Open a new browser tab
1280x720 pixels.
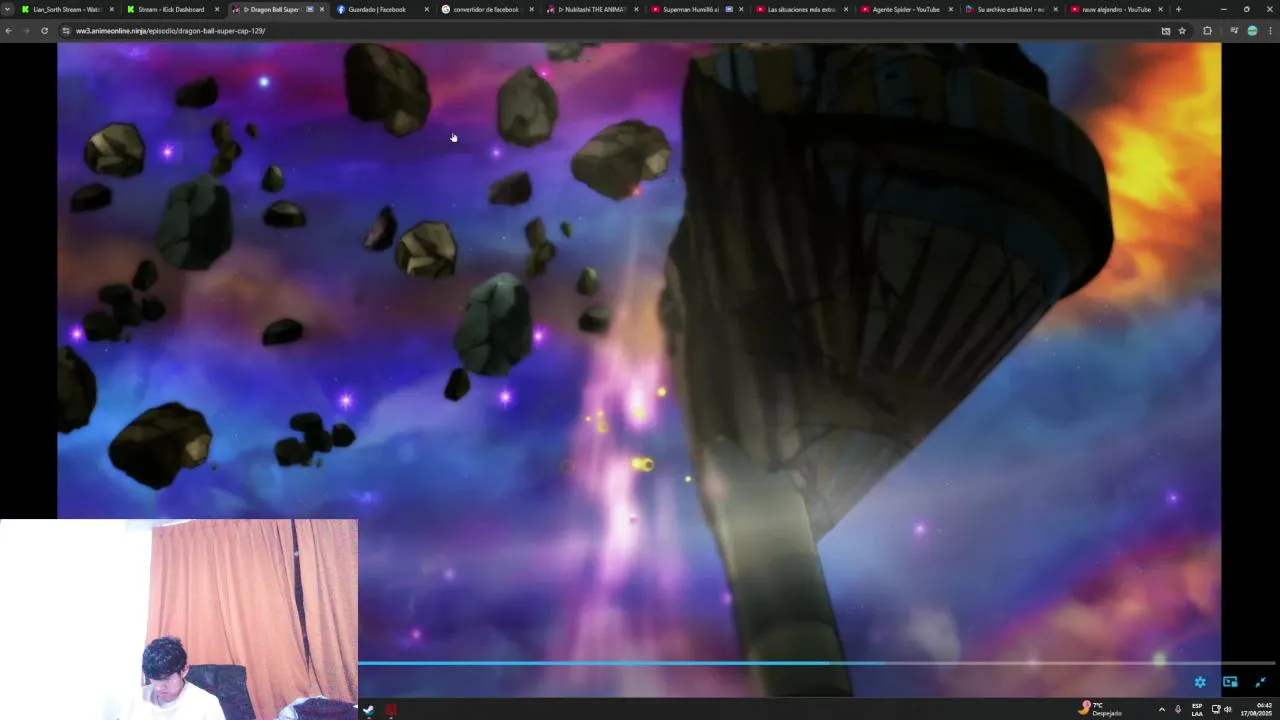tap(1178, 9)
